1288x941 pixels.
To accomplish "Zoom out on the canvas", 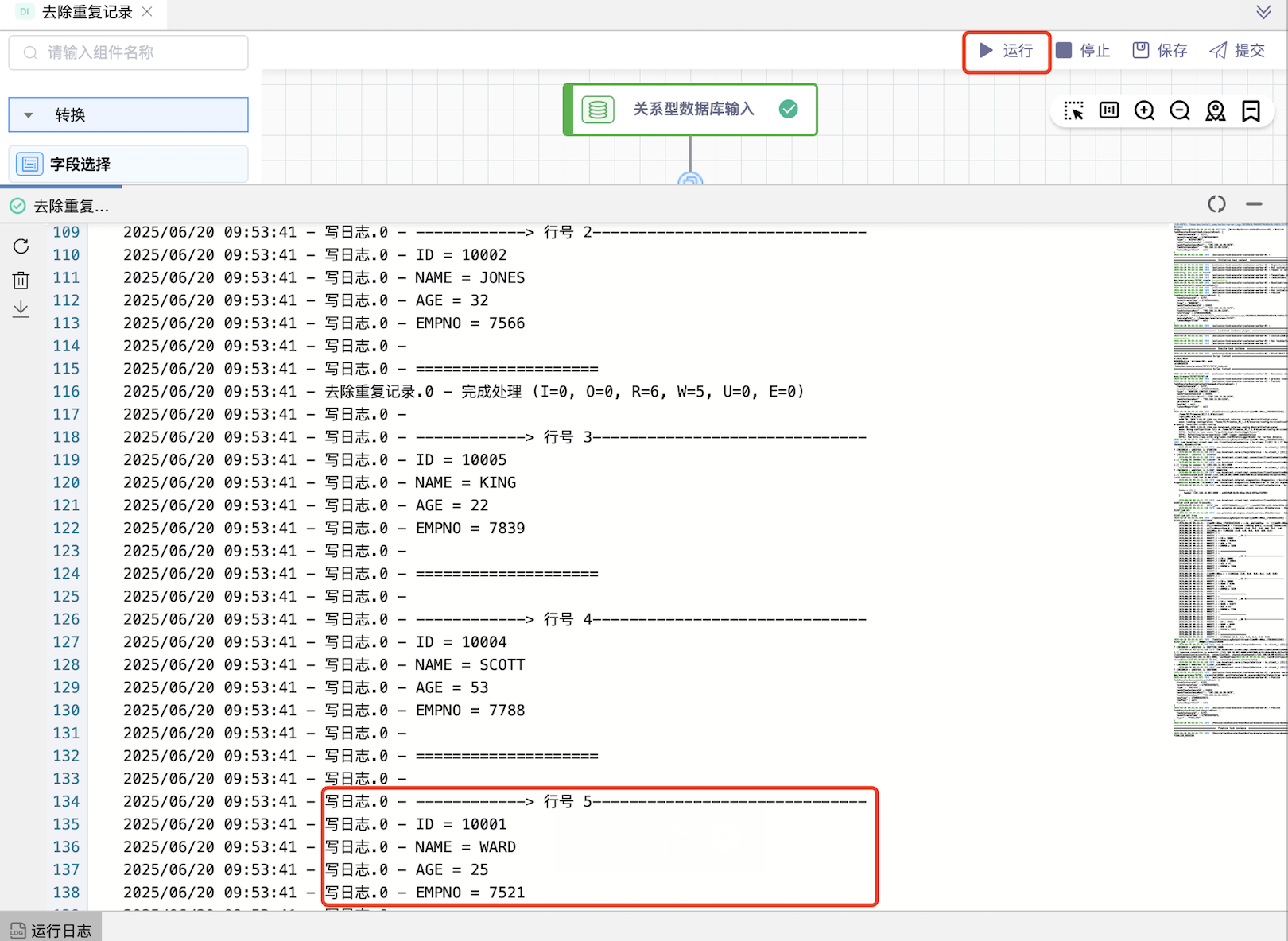I will tap(1180, 111).
